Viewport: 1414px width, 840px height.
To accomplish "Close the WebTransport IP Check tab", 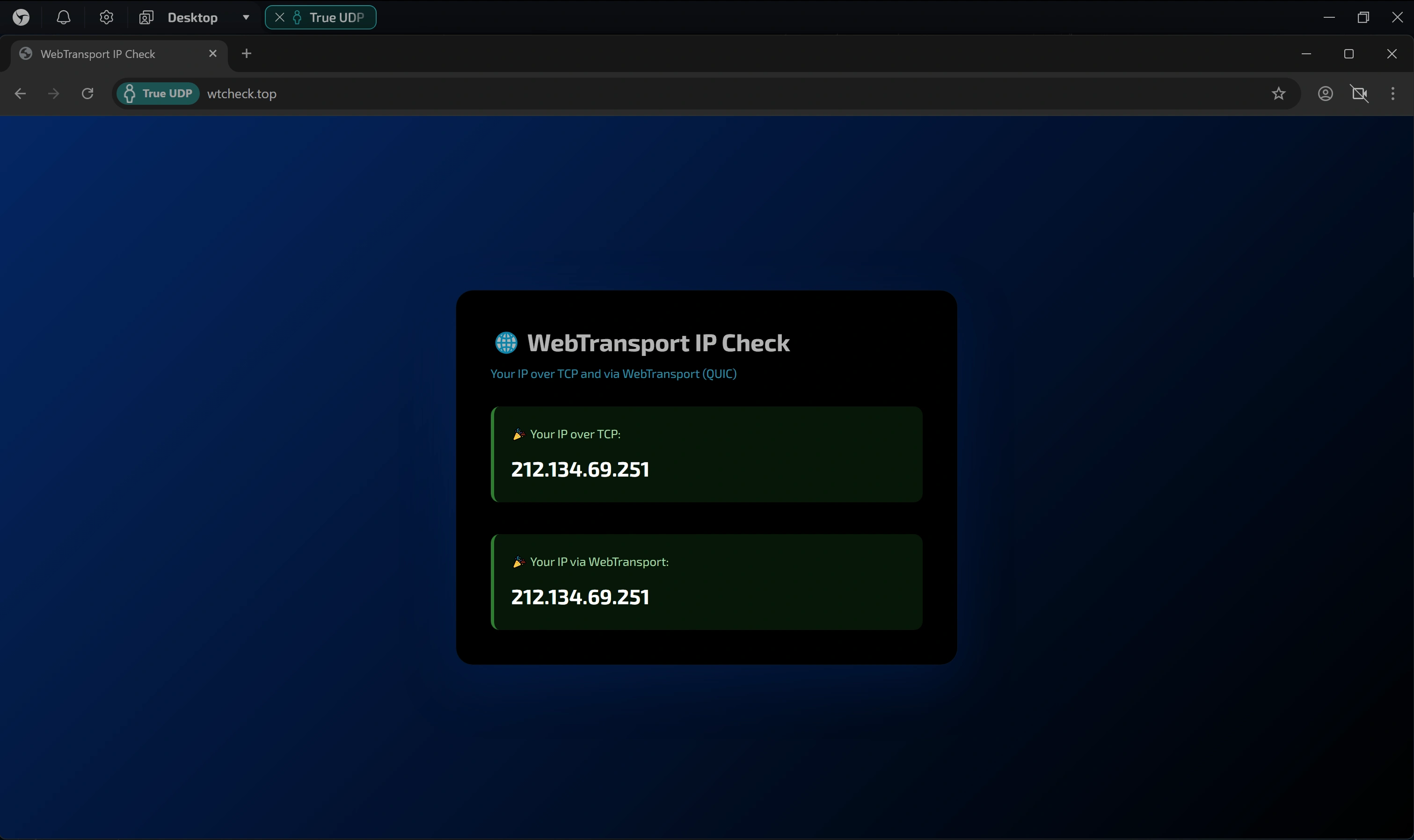I will coord(213,53).
